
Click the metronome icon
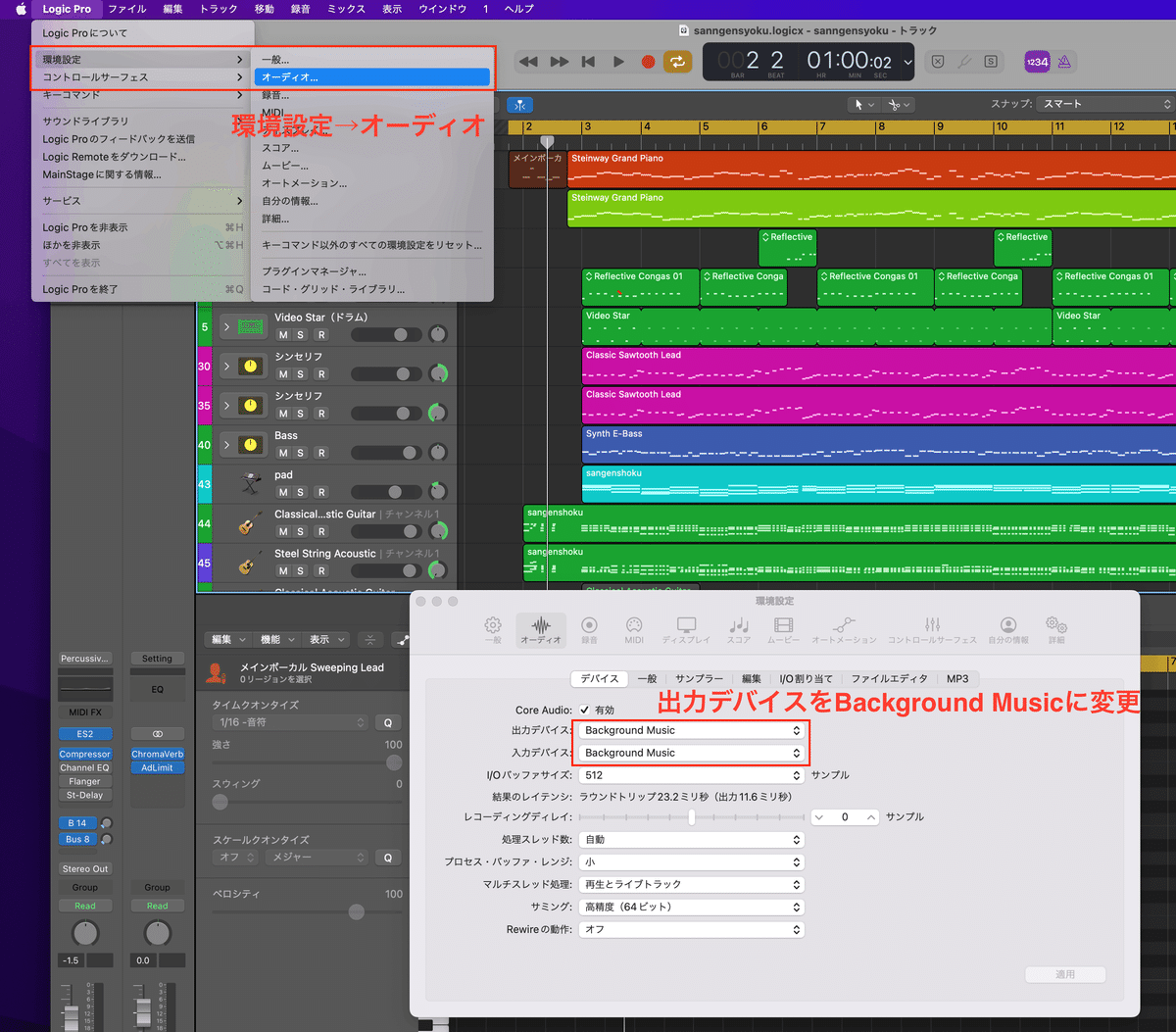(1064, 62)
